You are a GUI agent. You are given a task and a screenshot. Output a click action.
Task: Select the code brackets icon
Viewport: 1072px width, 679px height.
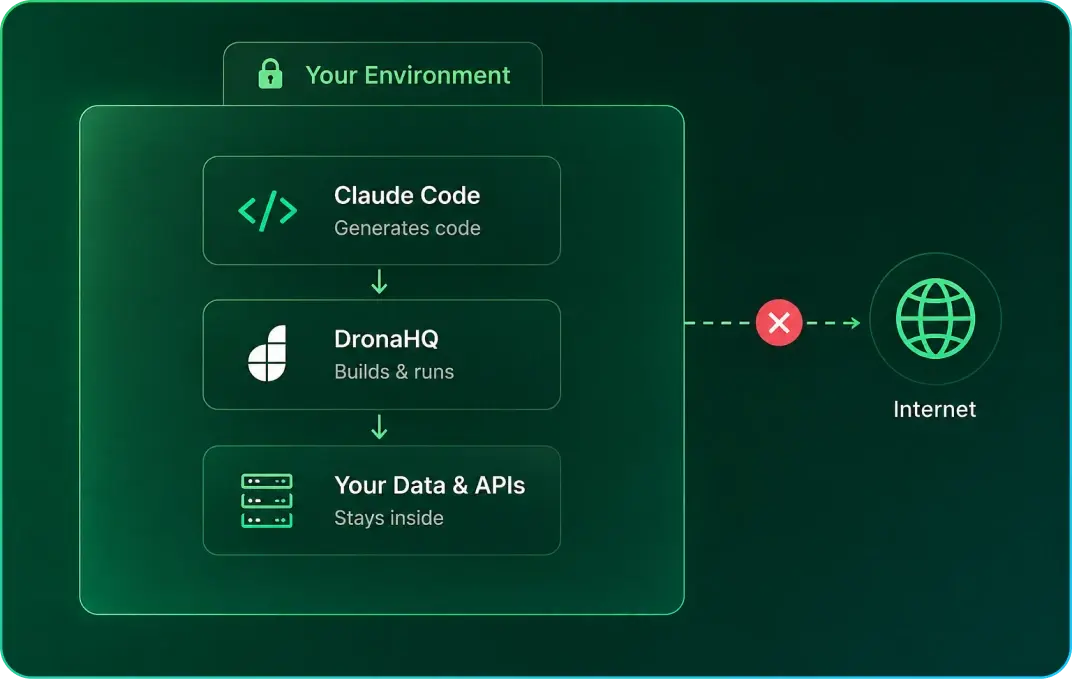[267, 211]
